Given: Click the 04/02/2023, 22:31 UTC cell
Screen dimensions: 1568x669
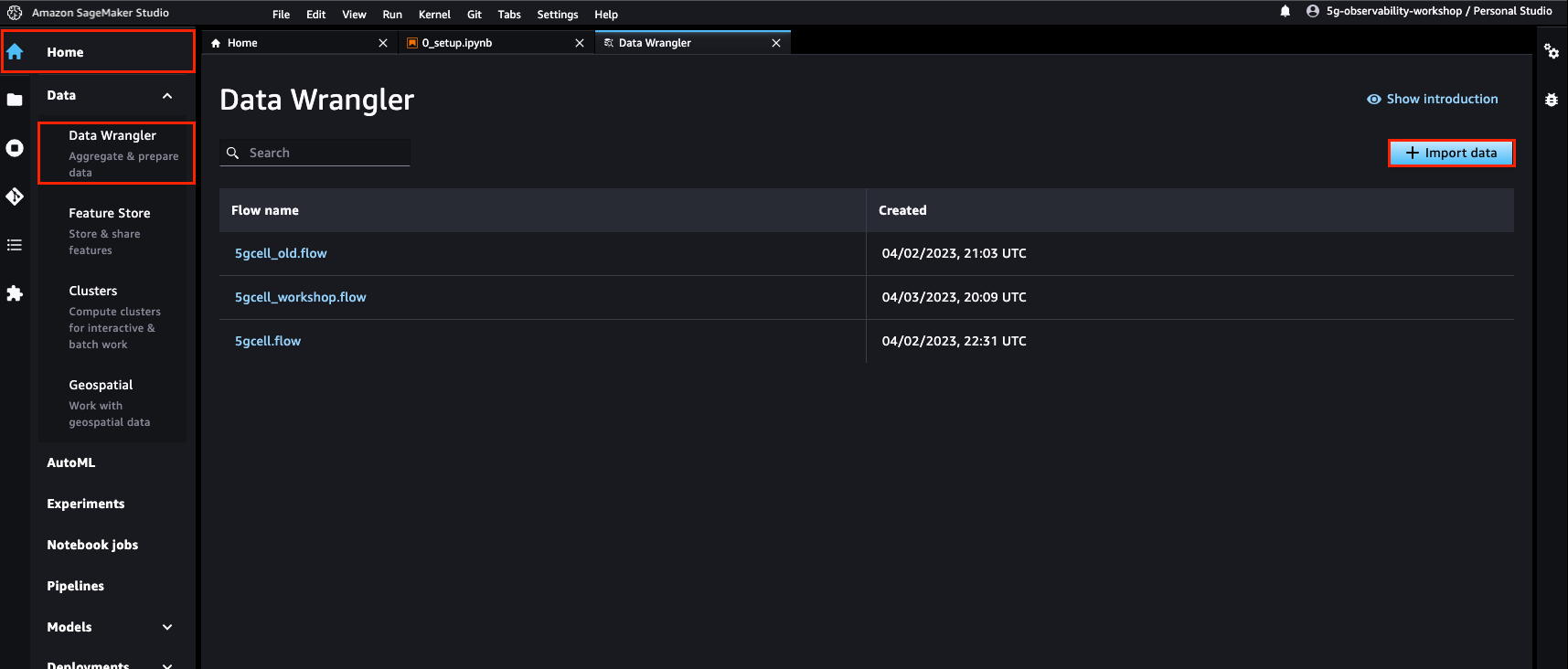Looking at the screenshot, I should 954,341.
